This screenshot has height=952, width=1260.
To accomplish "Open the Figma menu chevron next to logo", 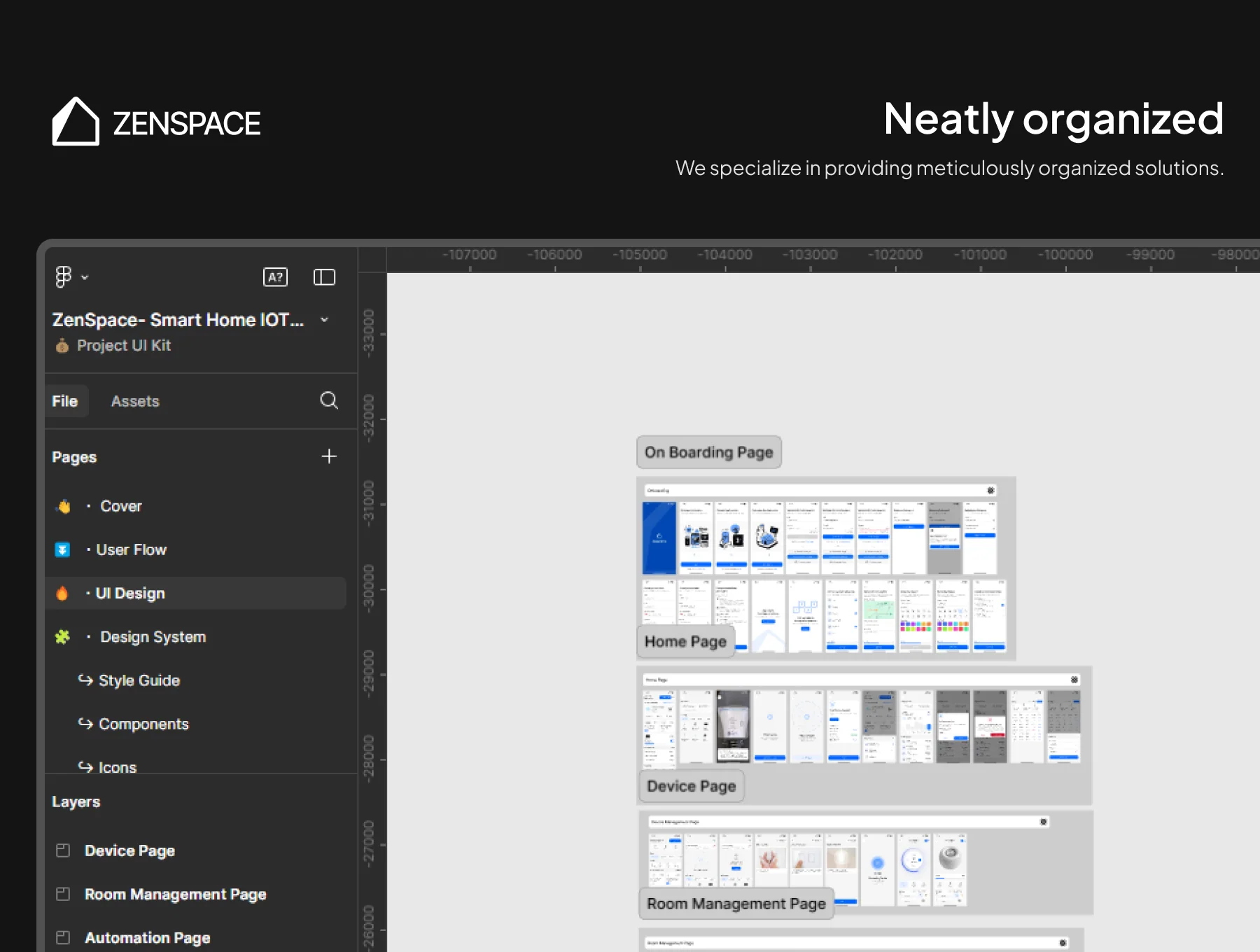I will [x=85, y=277].
